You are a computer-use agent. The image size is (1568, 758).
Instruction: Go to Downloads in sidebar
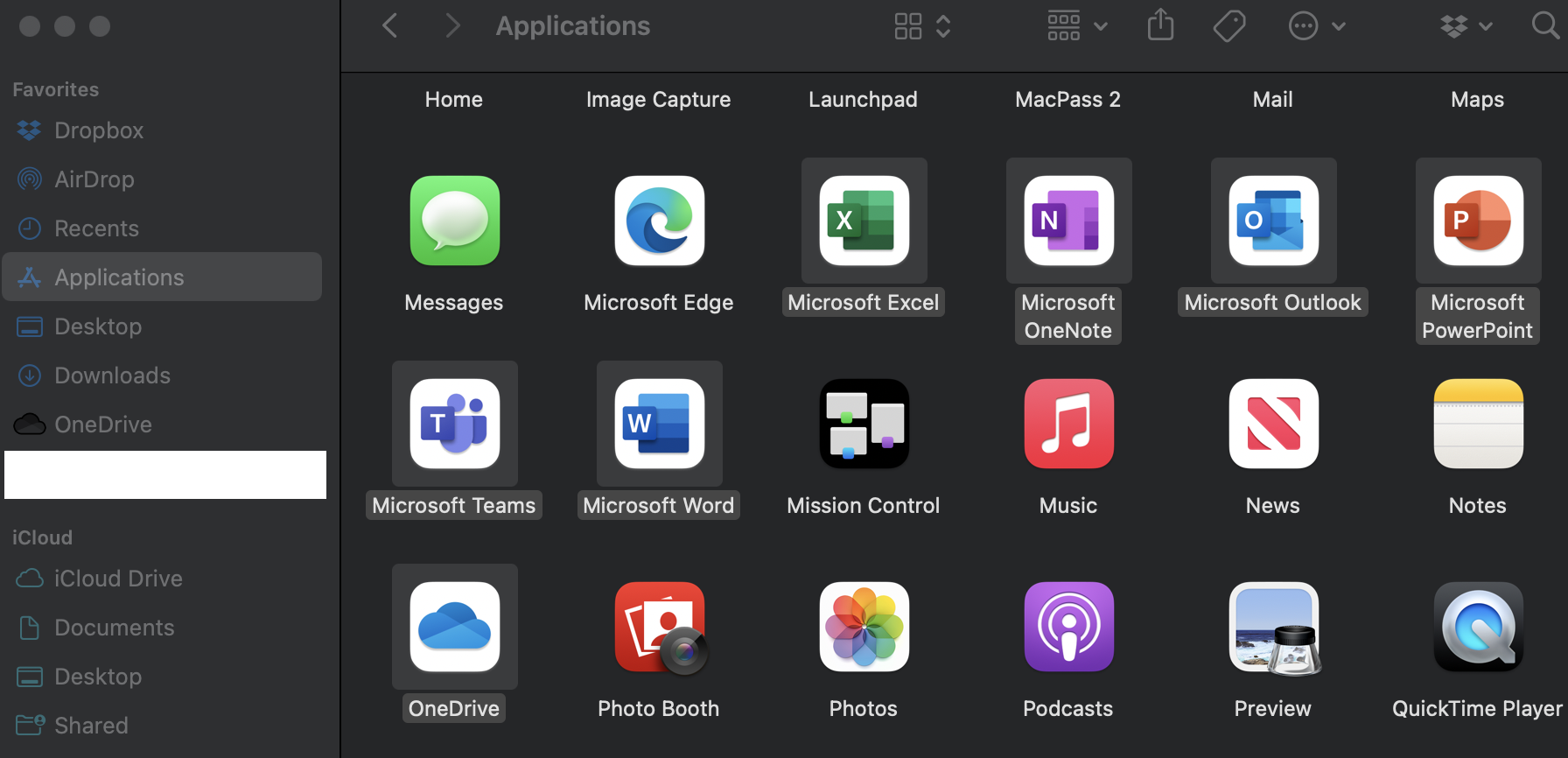pyautogui.click(x=112, y=375)
